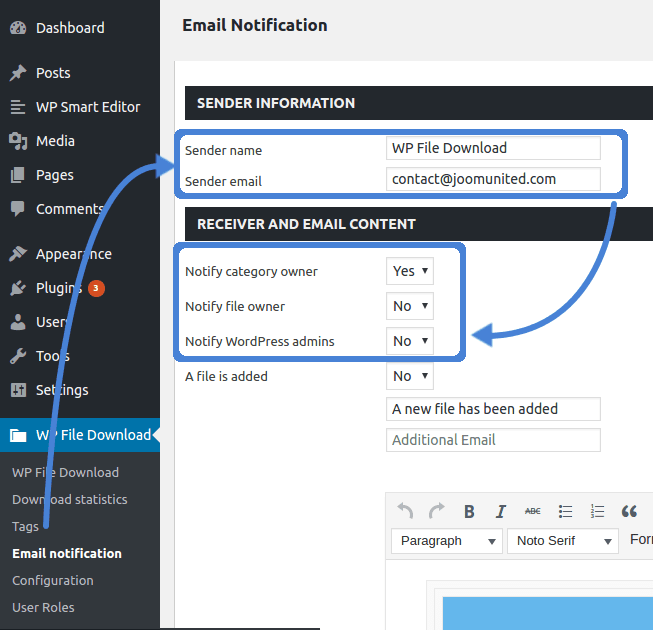Open the A file is added dropdown
Screen dimensions: 653x630
pos(410,376)
